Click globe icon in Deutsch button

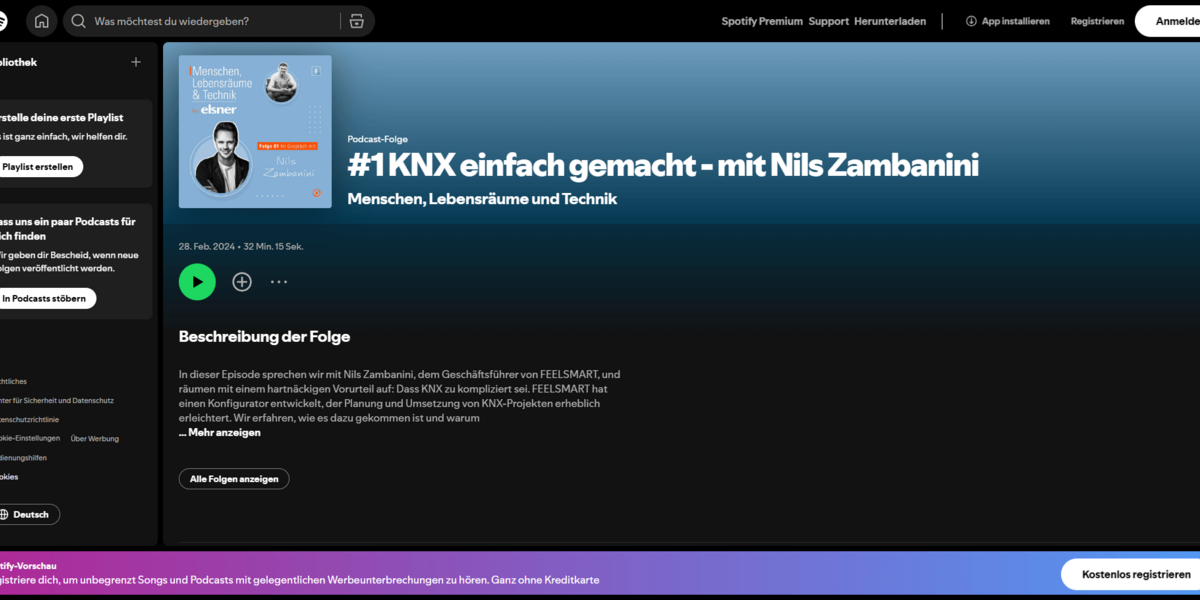click(x=4, y=514)
